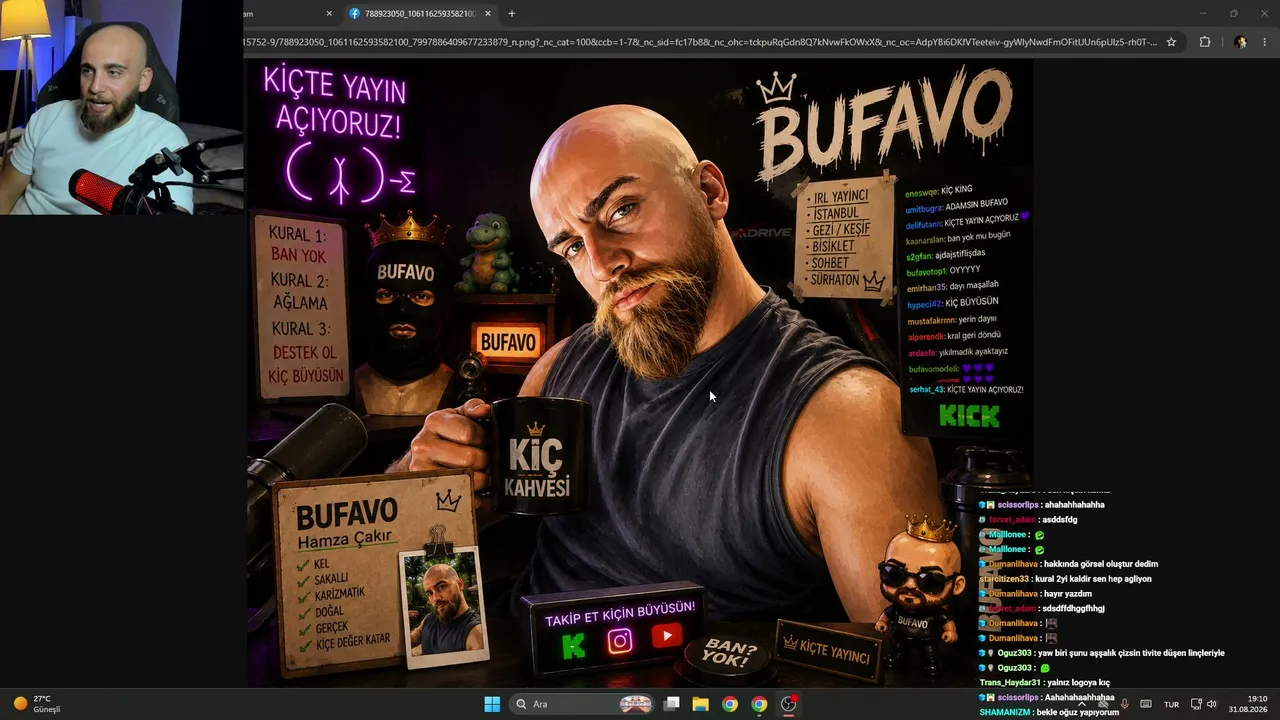
Task: Click the microphone icon in system tray
Action: (1124, 704)
